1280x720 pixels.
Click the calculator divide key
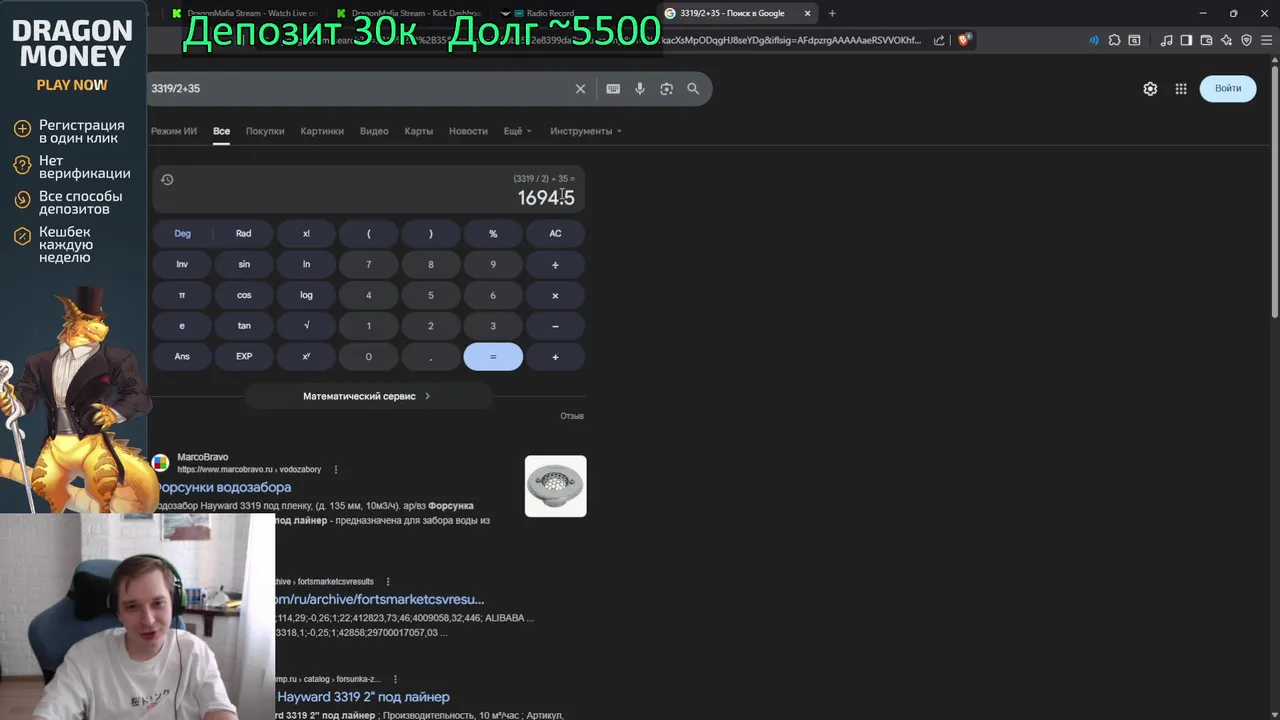[x=555, y=265]
